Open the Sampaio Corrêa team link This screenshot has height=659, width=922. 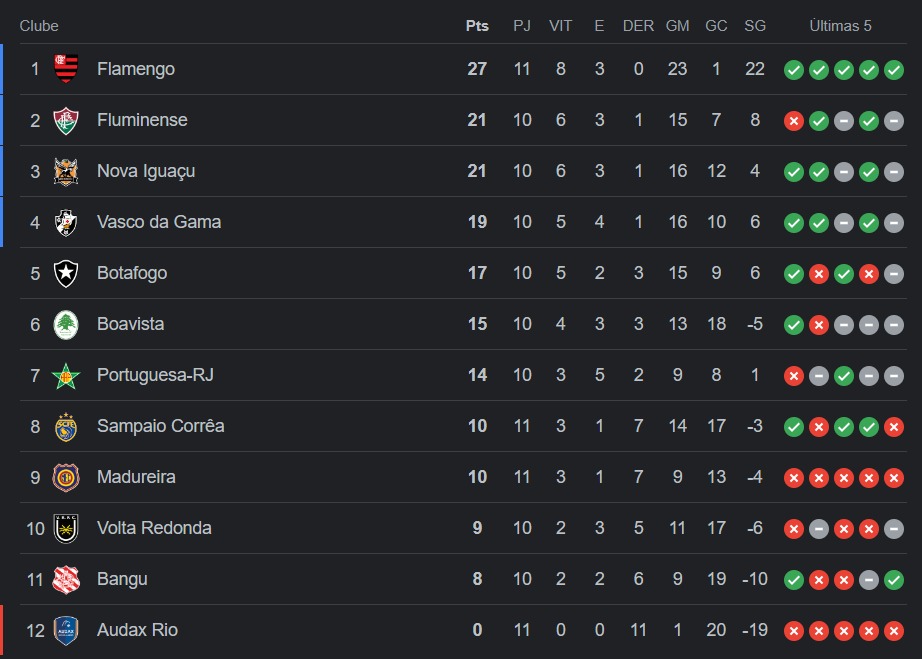(x=161, y=426)
